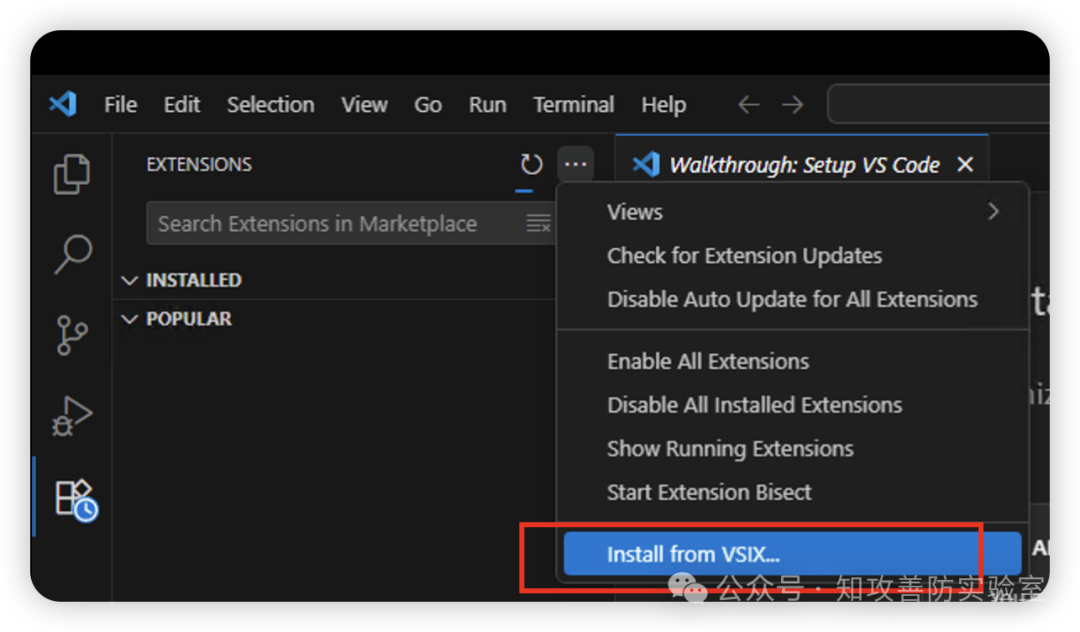Choose Disable Auto Update for All Extensions

[792, 299]
